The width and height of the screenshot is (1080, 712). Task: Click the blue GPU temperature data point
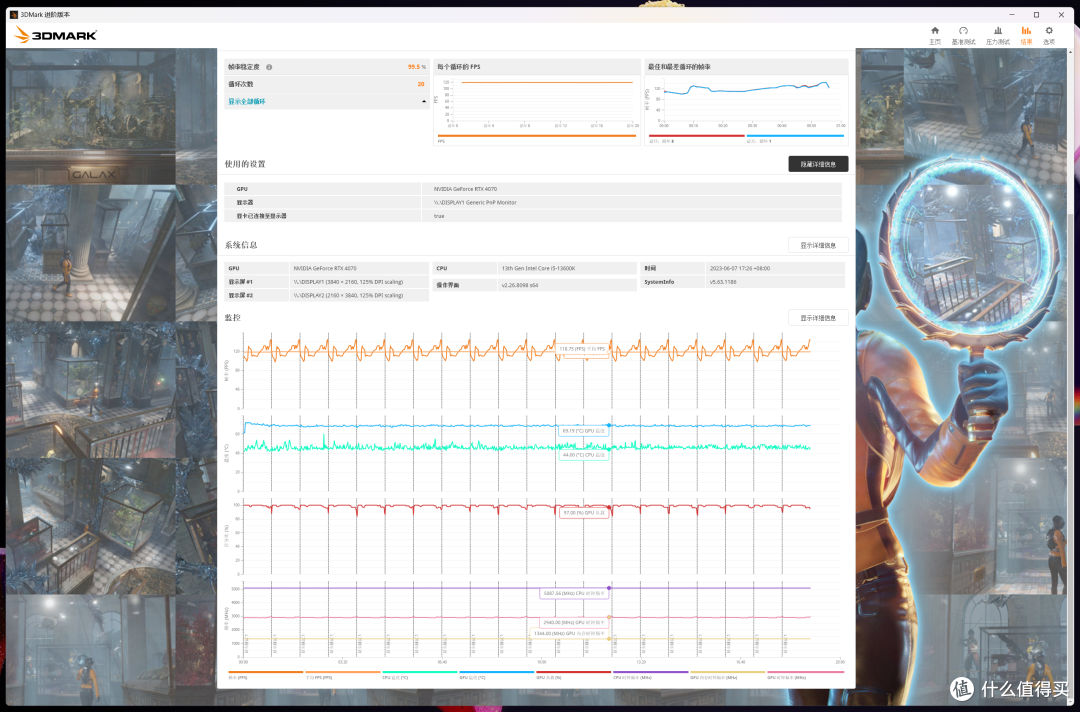(609, 426)
